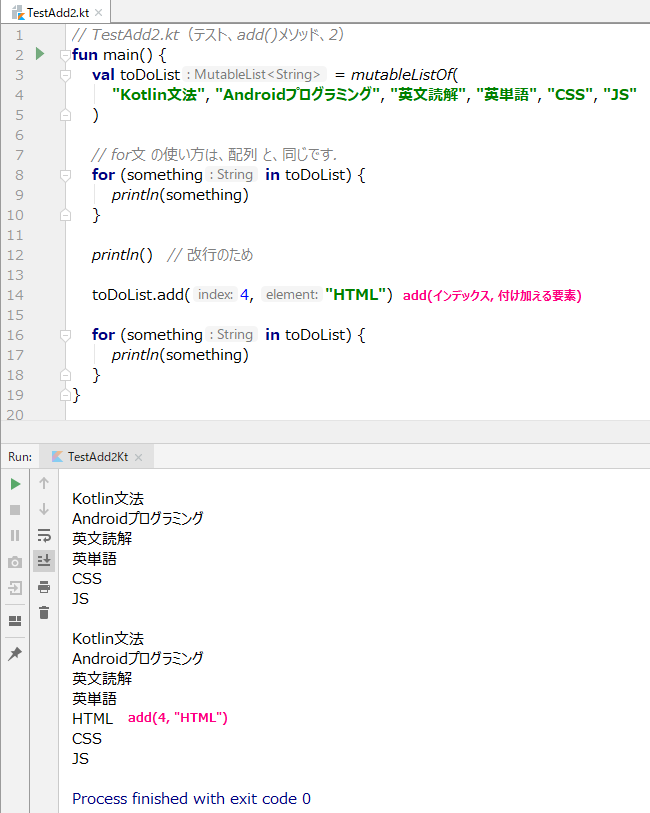Click println(something) on line 17
650x813 pixels.
tap(180, 355)
